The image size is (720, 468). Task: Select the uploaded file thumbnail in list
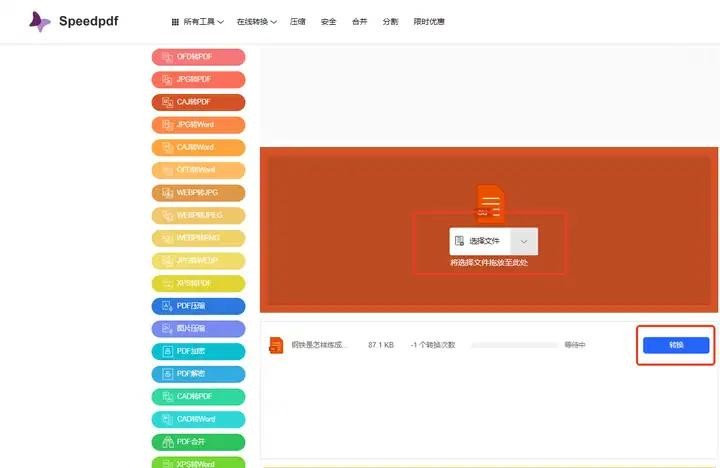click(x=276, y=345)
